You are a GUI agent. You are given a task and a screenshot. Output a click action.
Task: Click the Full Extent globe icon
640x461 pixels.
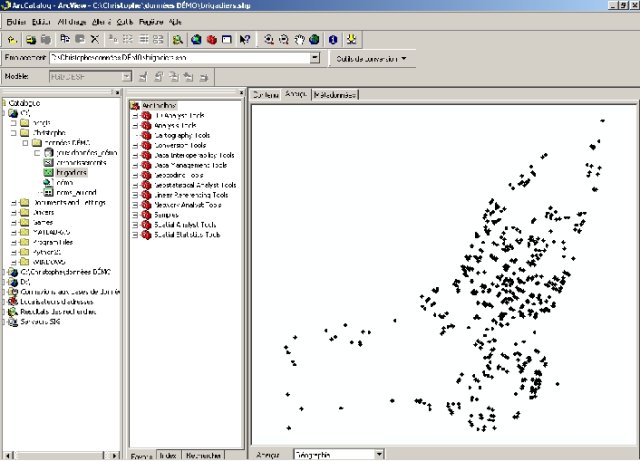(x=315, y=39)
